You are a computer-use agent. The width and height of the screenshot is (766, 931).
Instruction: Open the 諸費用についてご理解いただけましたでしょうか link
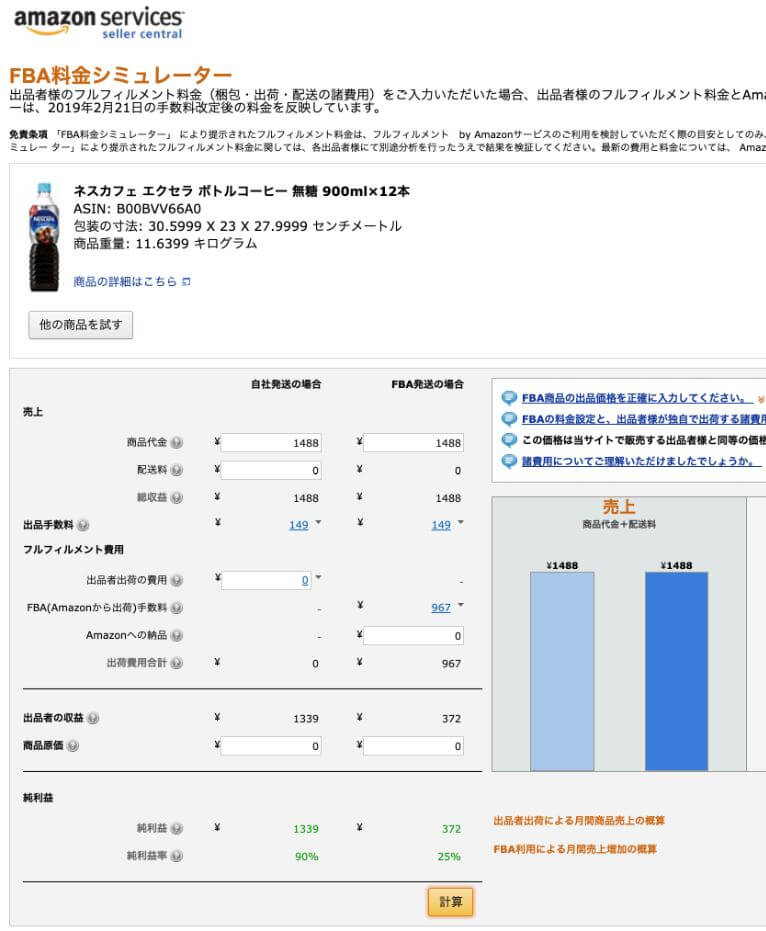coord(641,461)
